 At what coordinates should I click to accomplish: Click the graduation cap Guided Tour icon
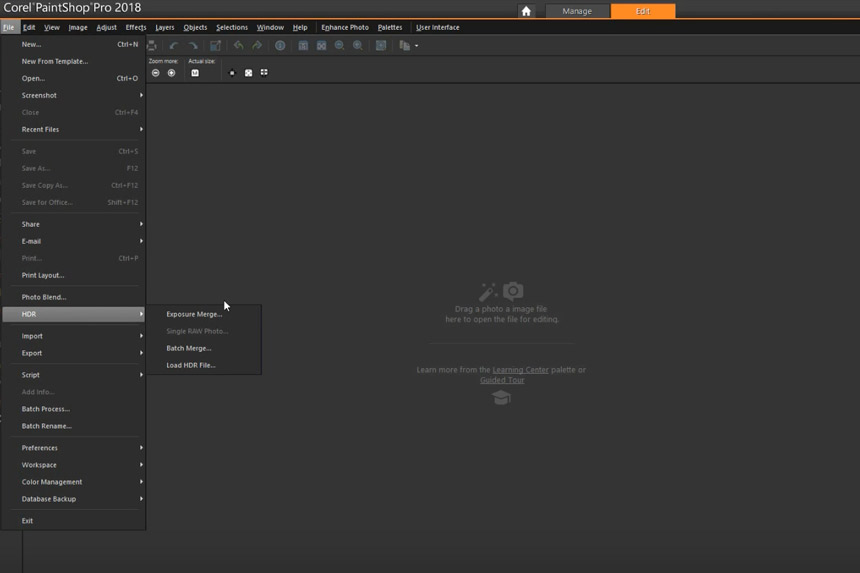tap(501, 397)
